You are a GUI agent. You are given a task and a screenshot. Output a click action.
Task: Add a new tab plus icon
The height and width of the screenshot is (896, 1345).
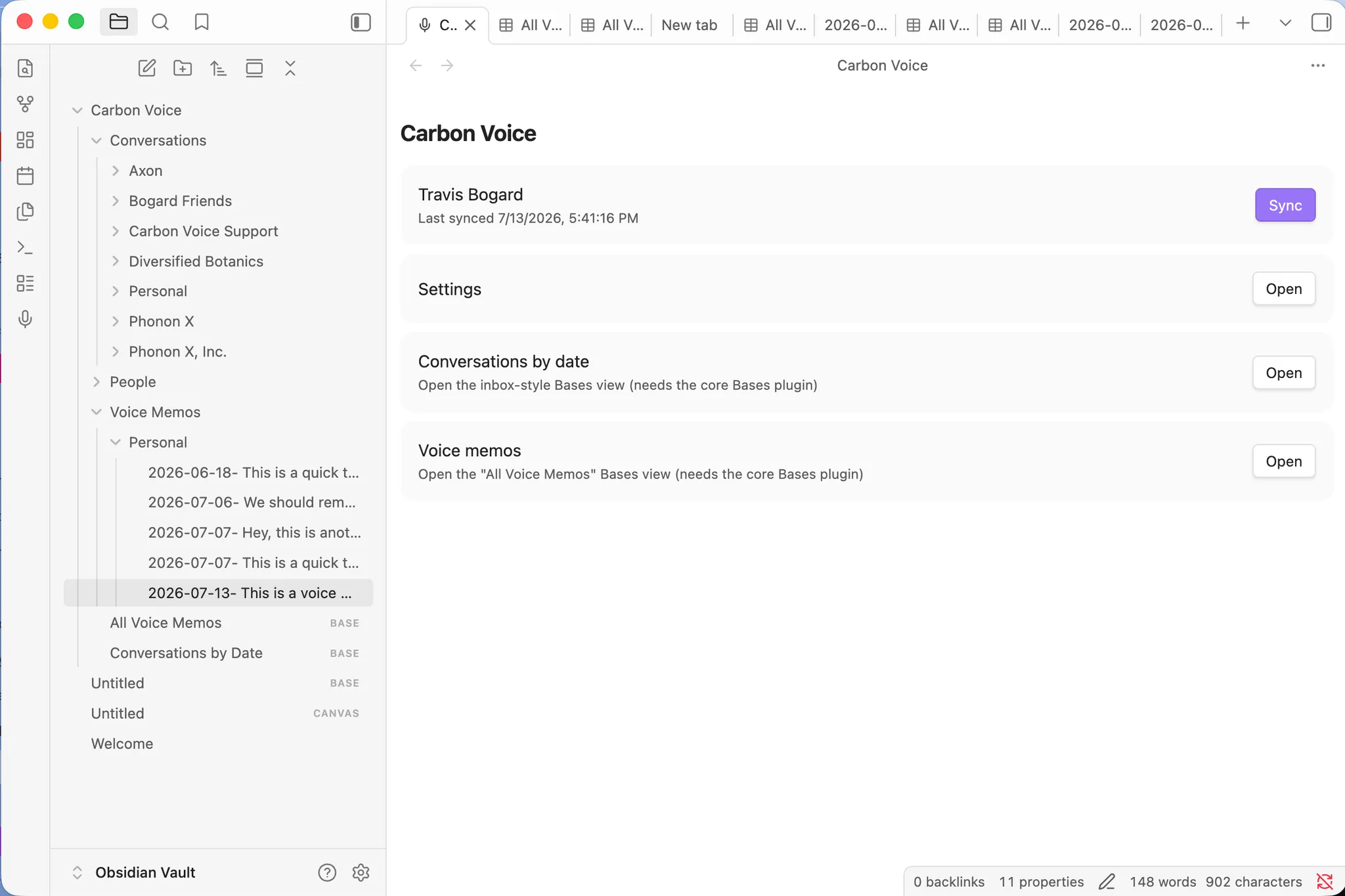pyautogui.click(x=1243, y=24)
